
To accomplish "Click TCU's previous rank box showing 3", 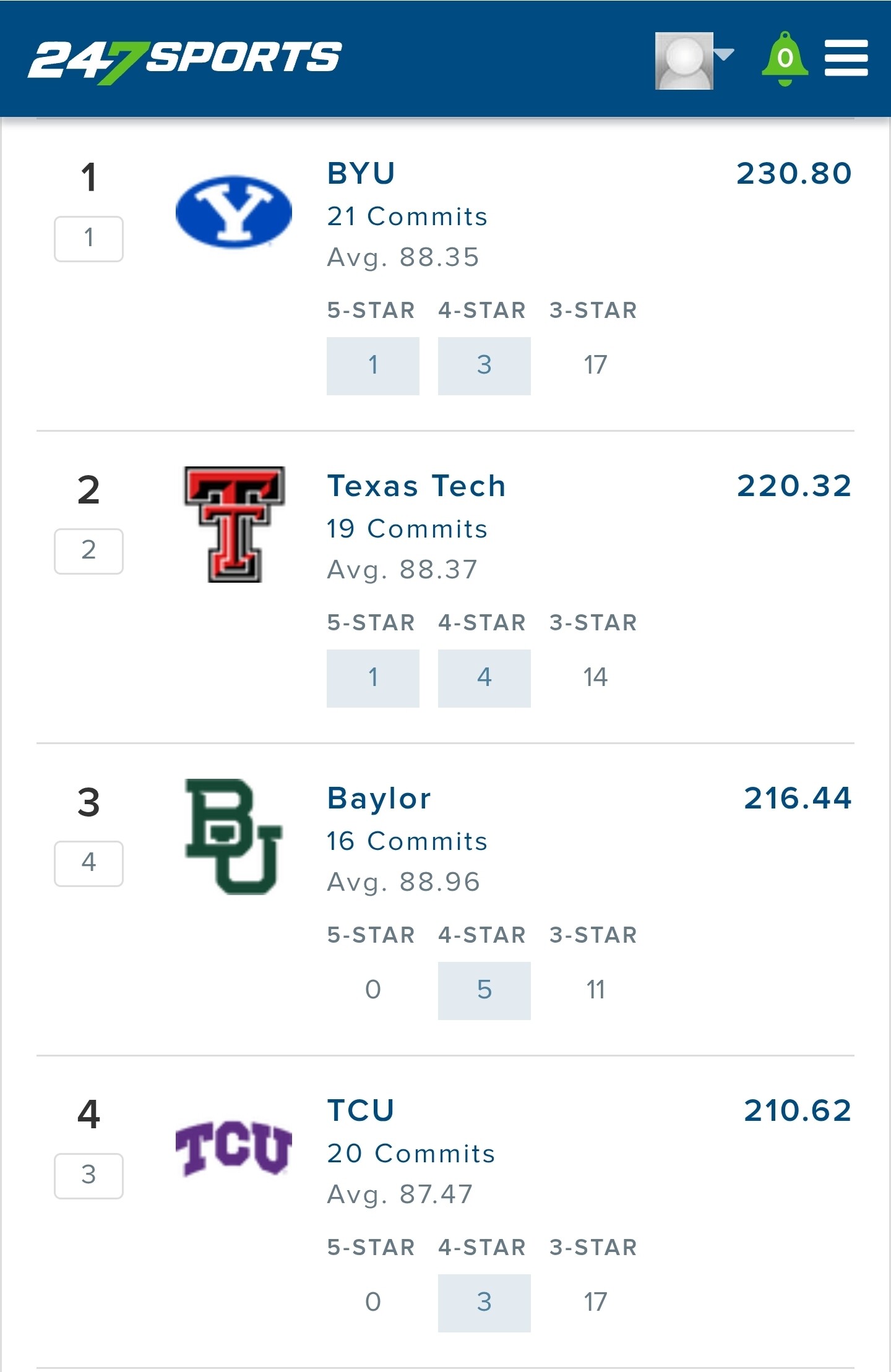I will (88, 1175).
